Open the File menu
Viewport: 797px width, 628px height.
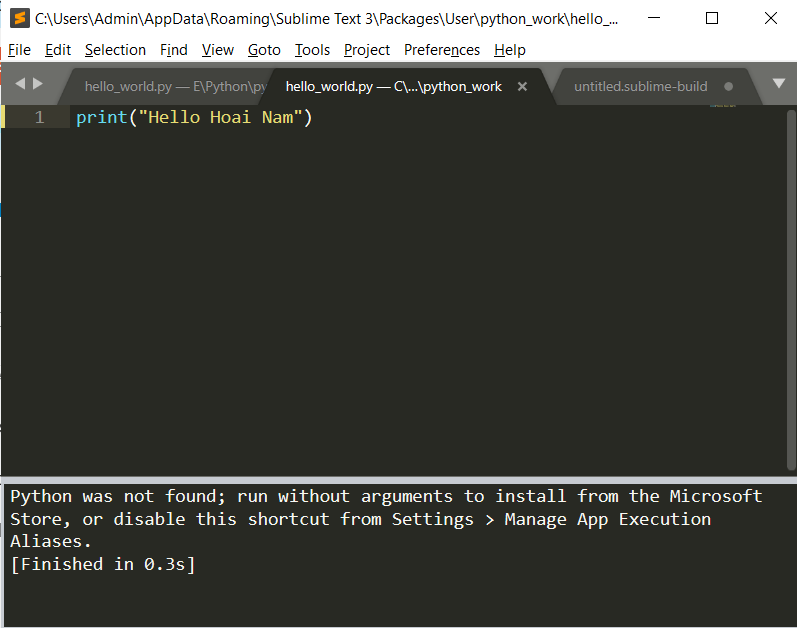(x=19, y=50)
